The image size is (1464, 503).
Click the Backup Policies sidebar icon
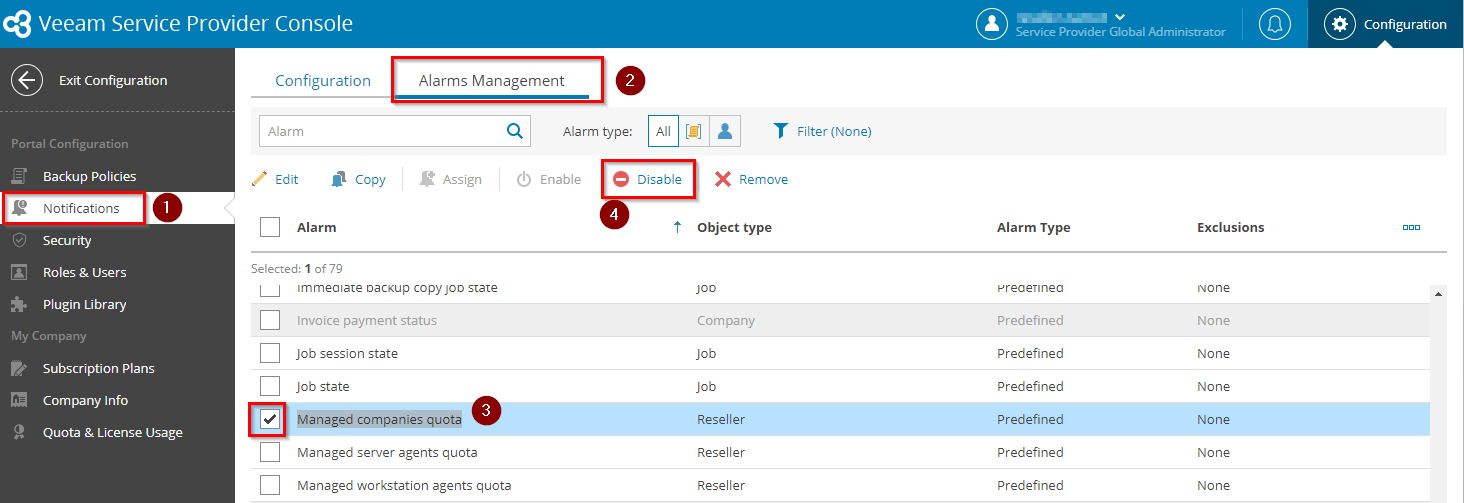19,176
